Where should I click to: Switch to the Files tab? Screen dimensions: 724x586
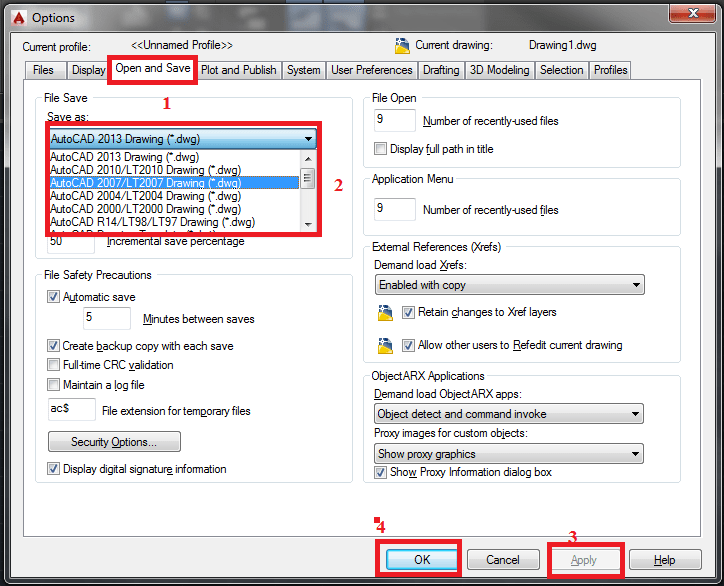43,70
